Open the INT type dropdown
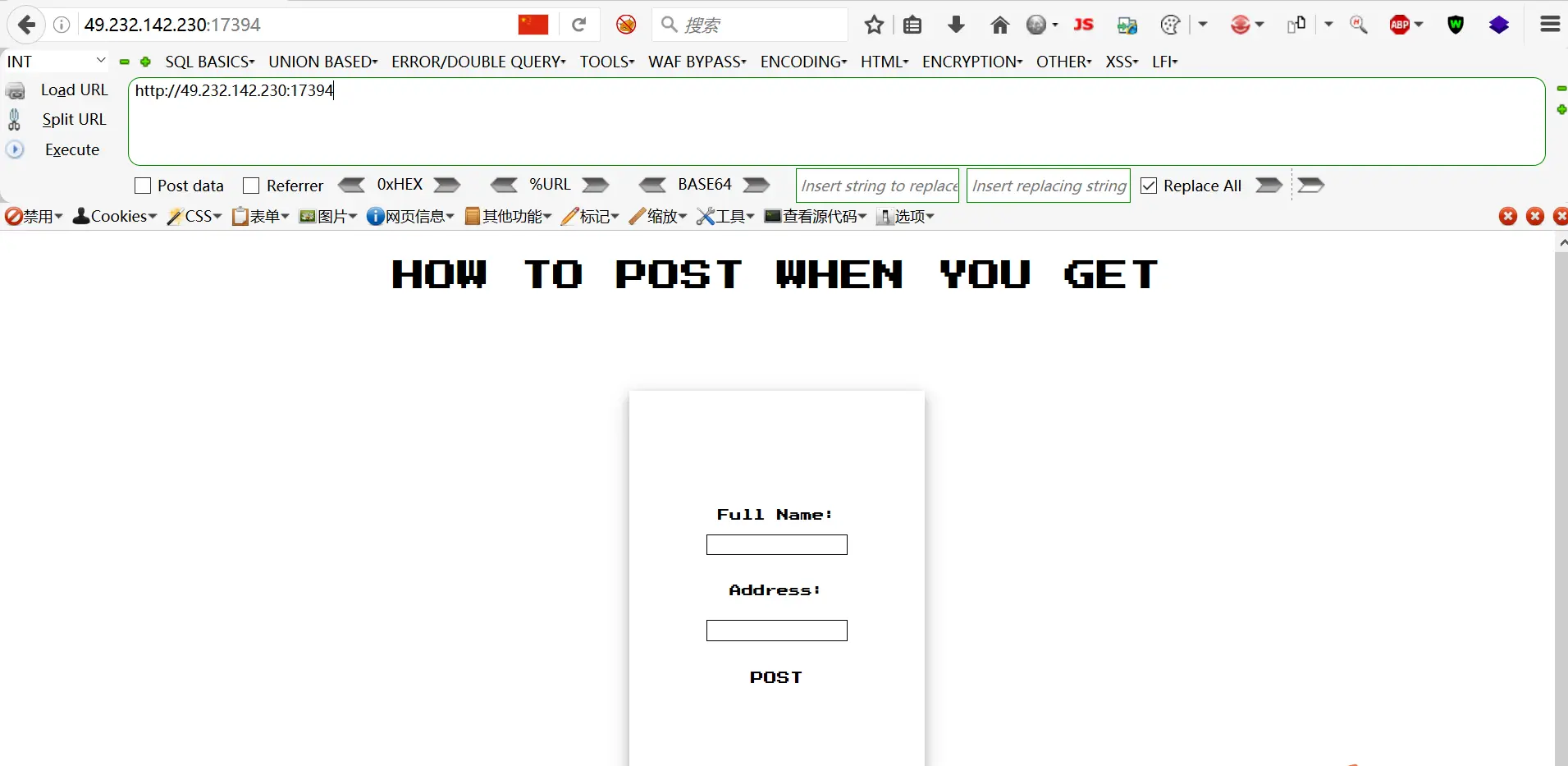Screen dimensions: 1568x766 tap(56, 62)
